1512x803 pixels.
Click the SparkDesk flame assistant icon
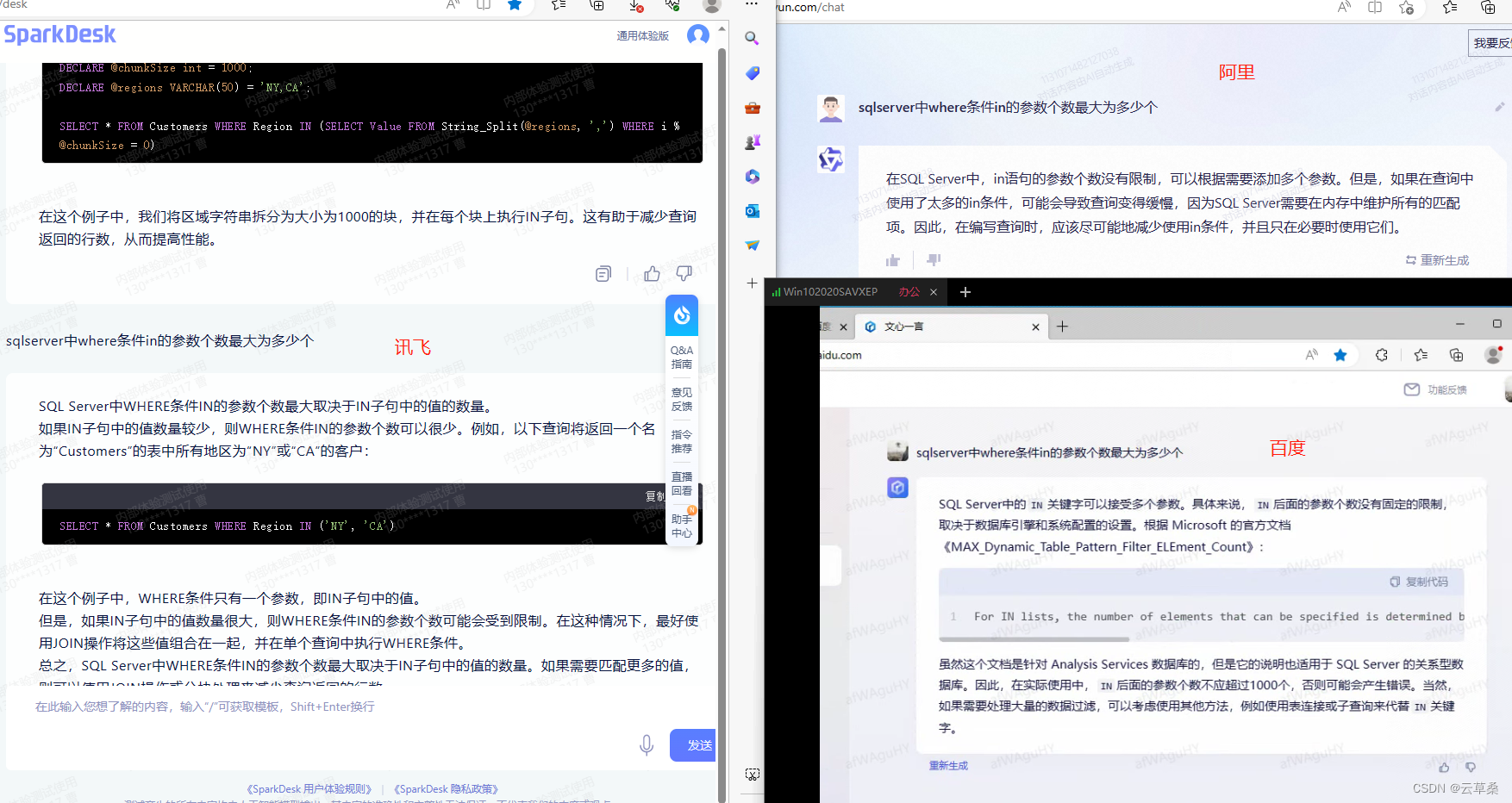point(682,315)
